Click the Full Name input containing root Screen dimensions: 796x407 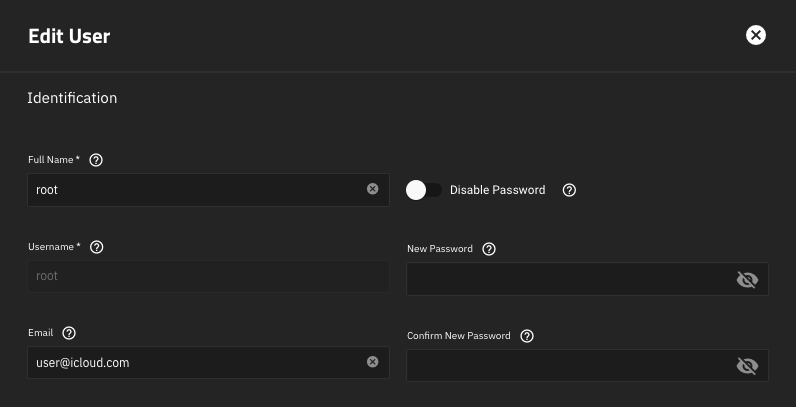(x=195, y=189)
